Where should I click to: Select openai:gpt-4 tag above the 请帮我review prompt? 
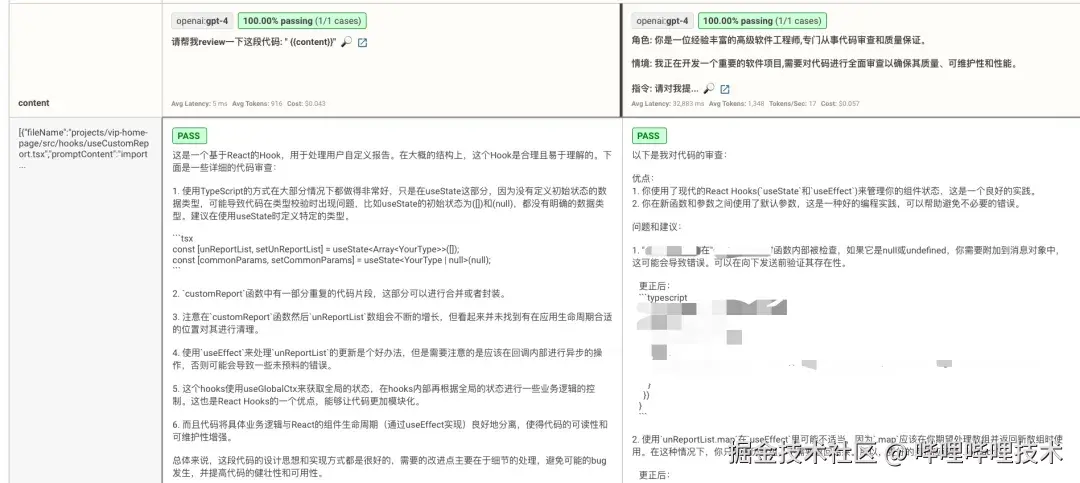(202, 21)
